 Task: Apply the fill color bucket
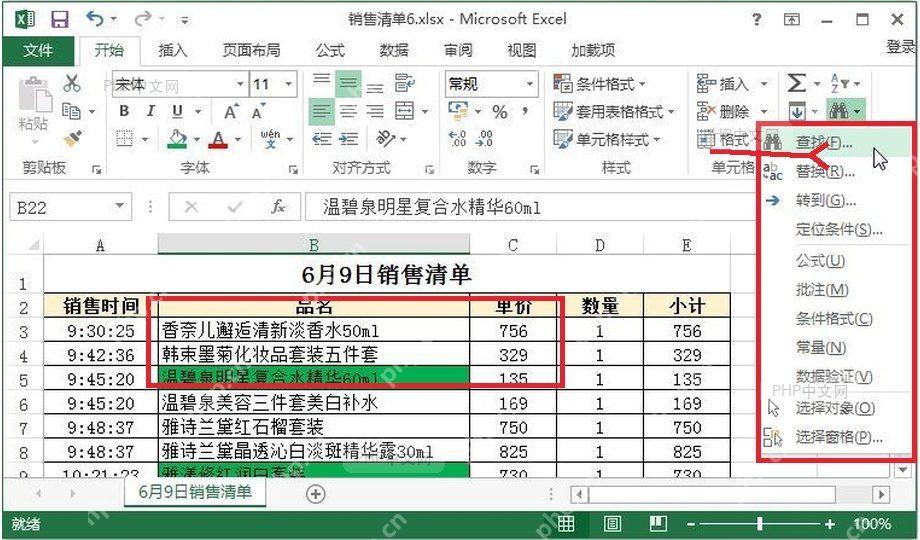[x=177, y=139]
